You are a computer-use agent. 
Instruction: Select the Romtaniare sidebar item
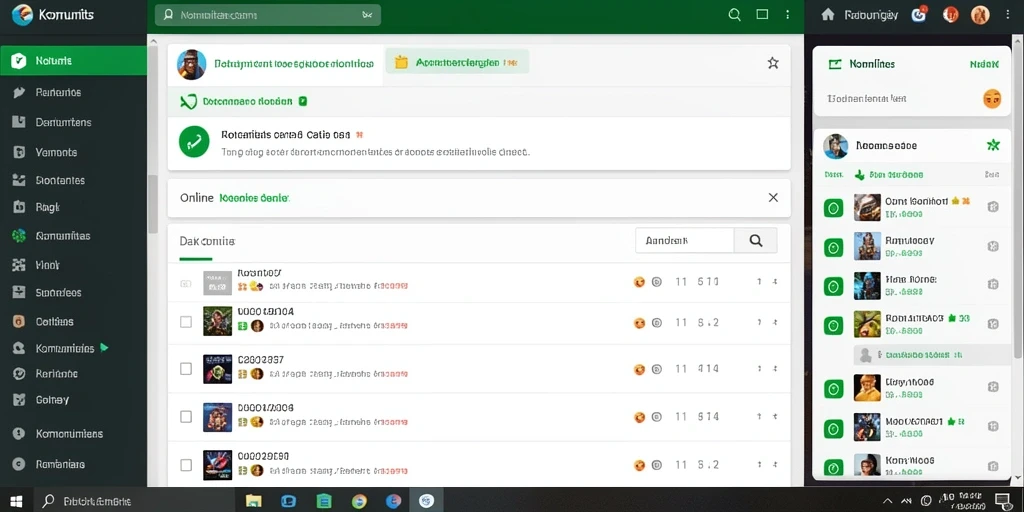tap(73, 464)
